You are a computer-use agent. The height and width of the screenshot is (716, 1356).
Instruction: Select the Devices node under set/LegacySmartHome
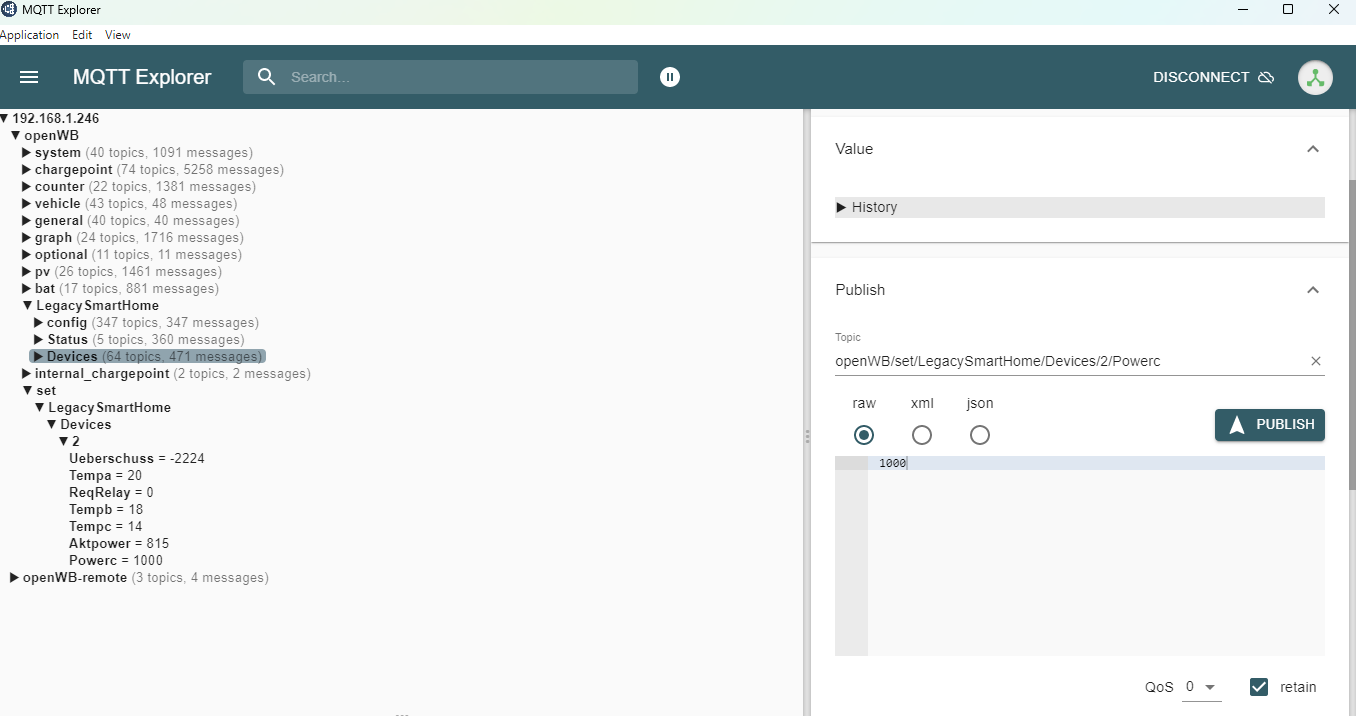86,425
